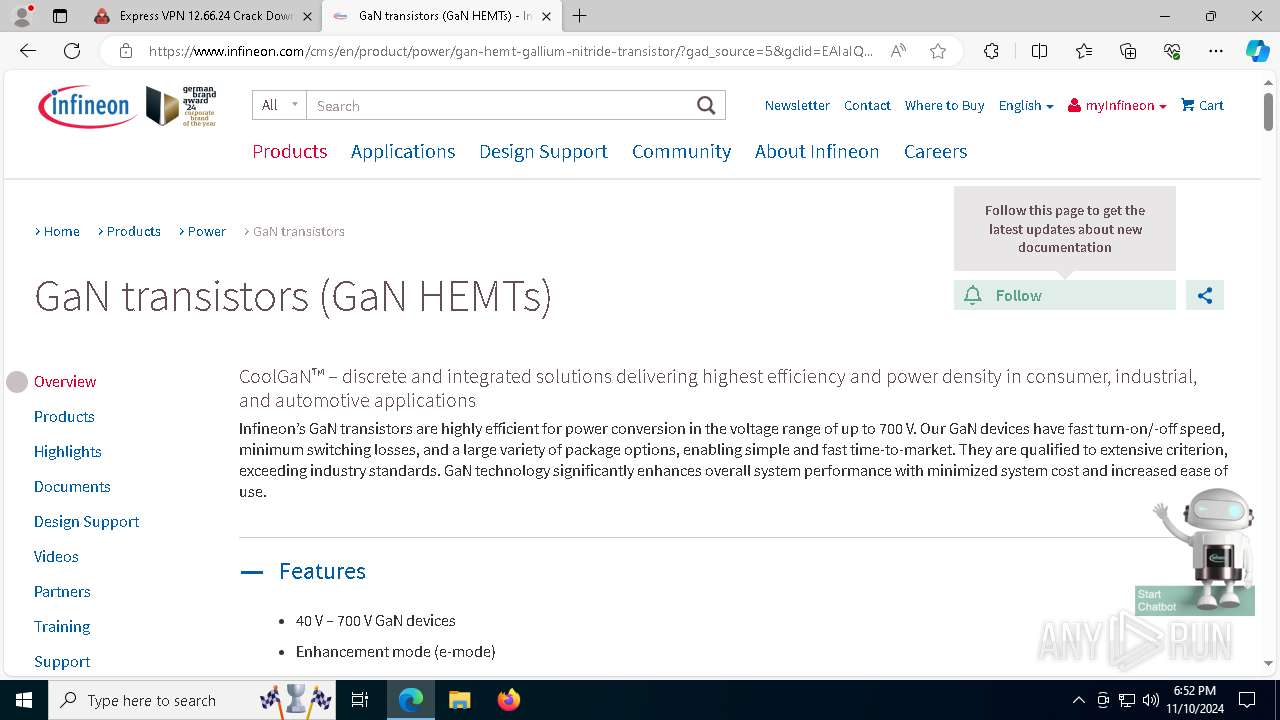Open the Applications menu
The height and width of the screenshot is (720, 1280).
click(403, 151)
